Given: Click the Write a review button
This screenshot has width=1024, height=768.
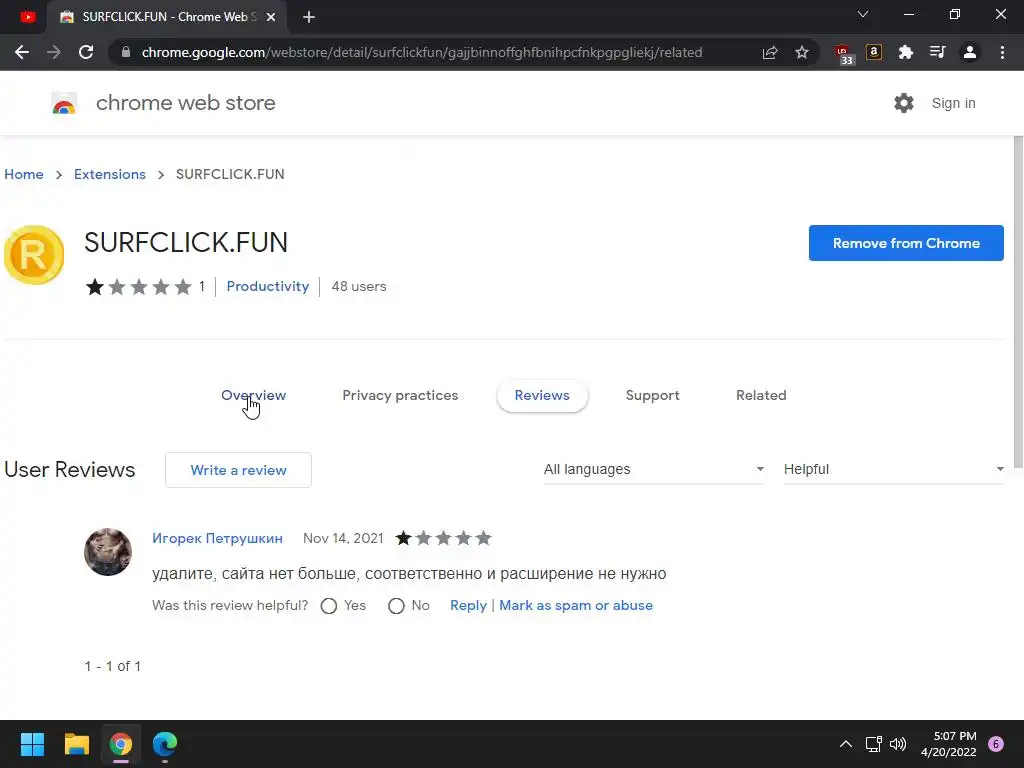Looking at the screenshot, I should pyautogui.click(x=238, y=470).
